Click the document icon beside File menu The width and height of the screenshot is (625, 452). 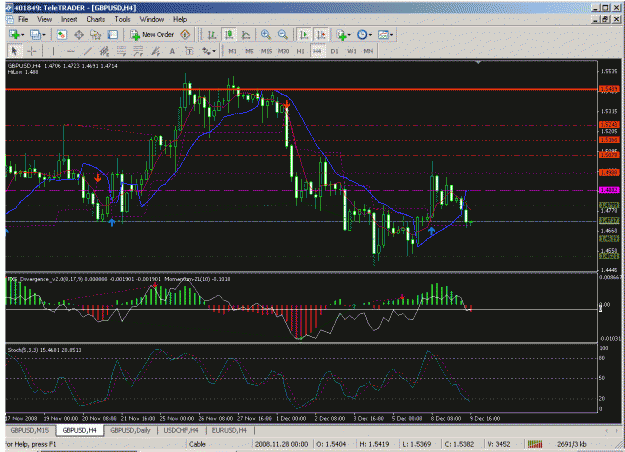(10, 19)
